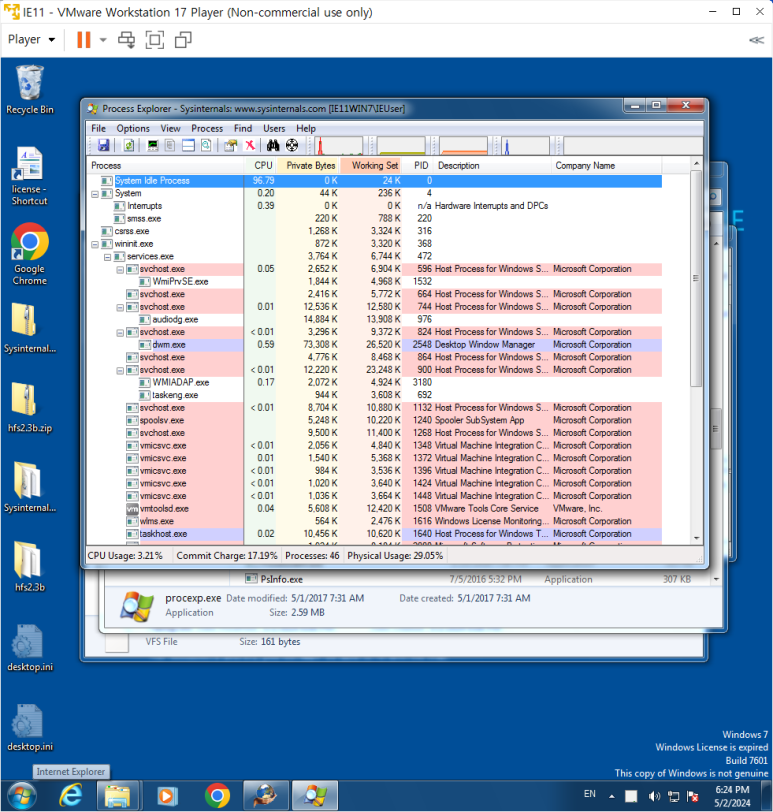This screenshot has height=812, width=773.
Task: Click the Process Explorer taskbar button
Action: 315,795
